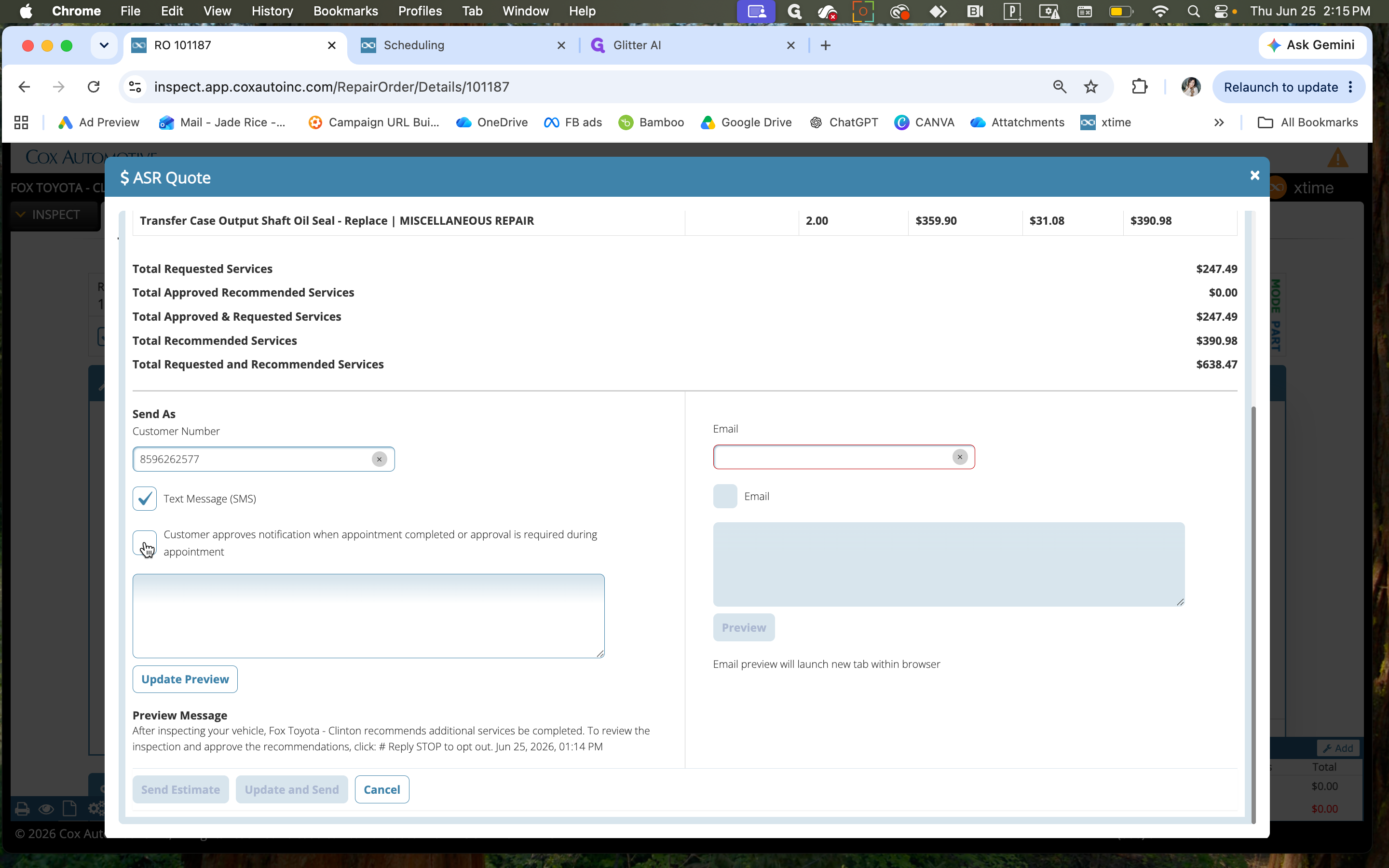
Task: Click the eye icon in bottom toolbar
Action: (46, 809)
